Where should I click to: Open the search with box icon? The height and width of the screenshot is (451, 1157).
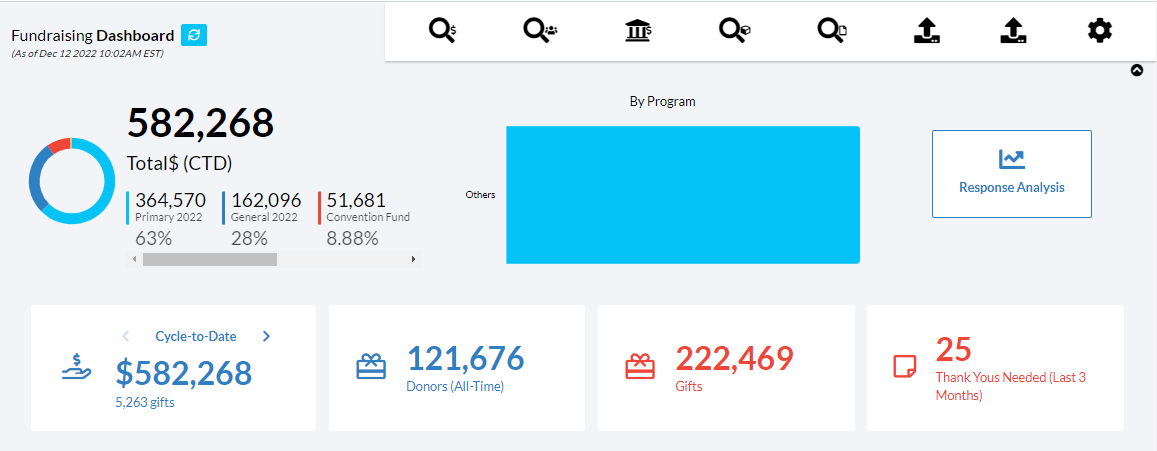click(735, 31)
